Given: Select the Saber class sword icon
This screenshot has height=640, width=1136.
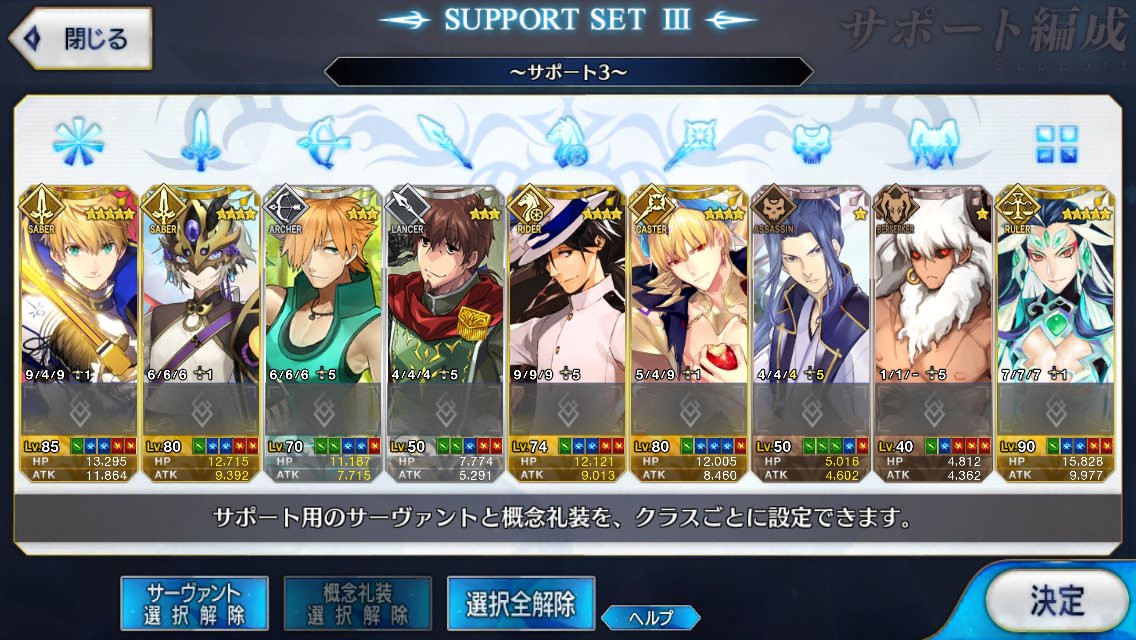Looking at the screenshot, I should [x=201, y=140].
